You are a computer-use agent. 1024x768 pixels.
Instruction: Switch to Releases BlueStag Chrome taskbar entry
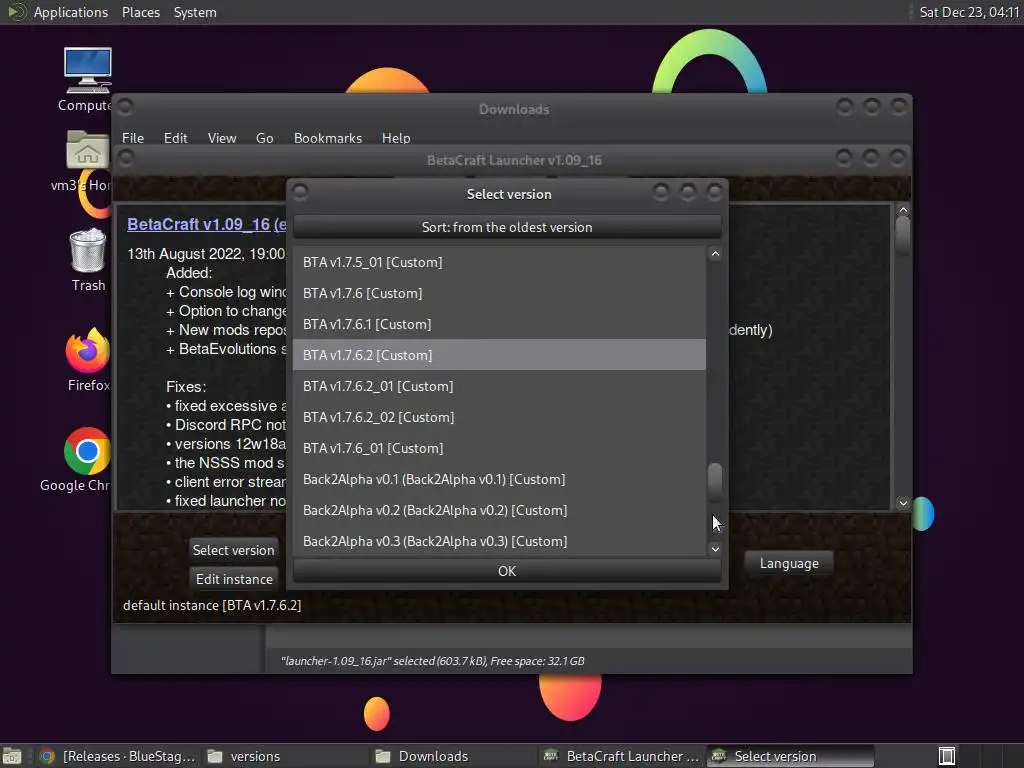tap(118, 756)
